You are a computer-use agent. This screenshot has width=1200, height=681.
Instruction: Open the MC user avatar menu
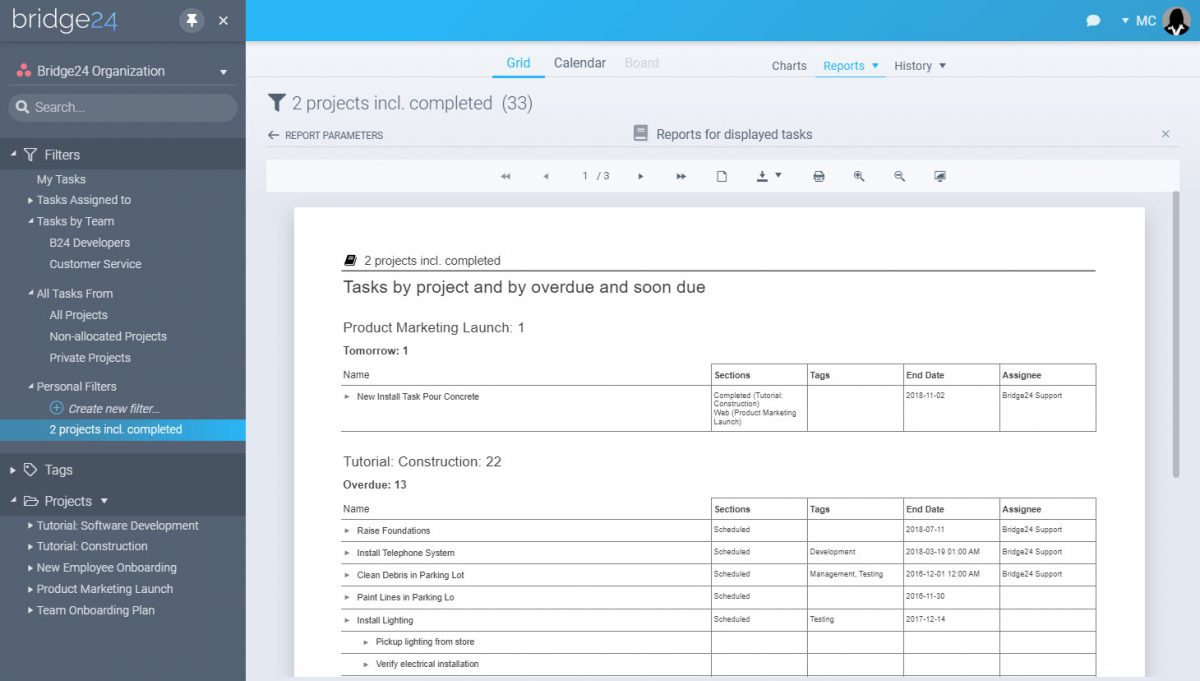(1177, 20)
